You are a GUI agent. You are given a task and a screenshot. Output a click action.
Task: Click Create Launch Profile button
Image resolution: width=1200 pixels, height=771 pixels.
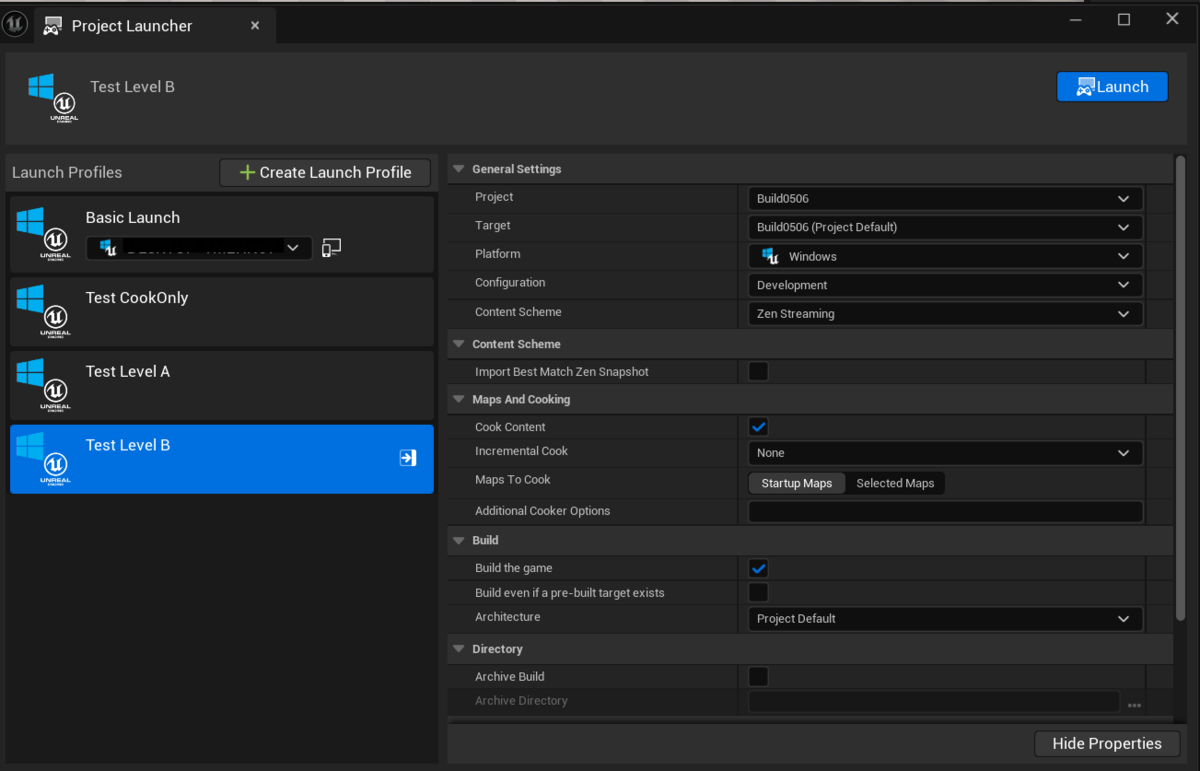tap(325, 172)
